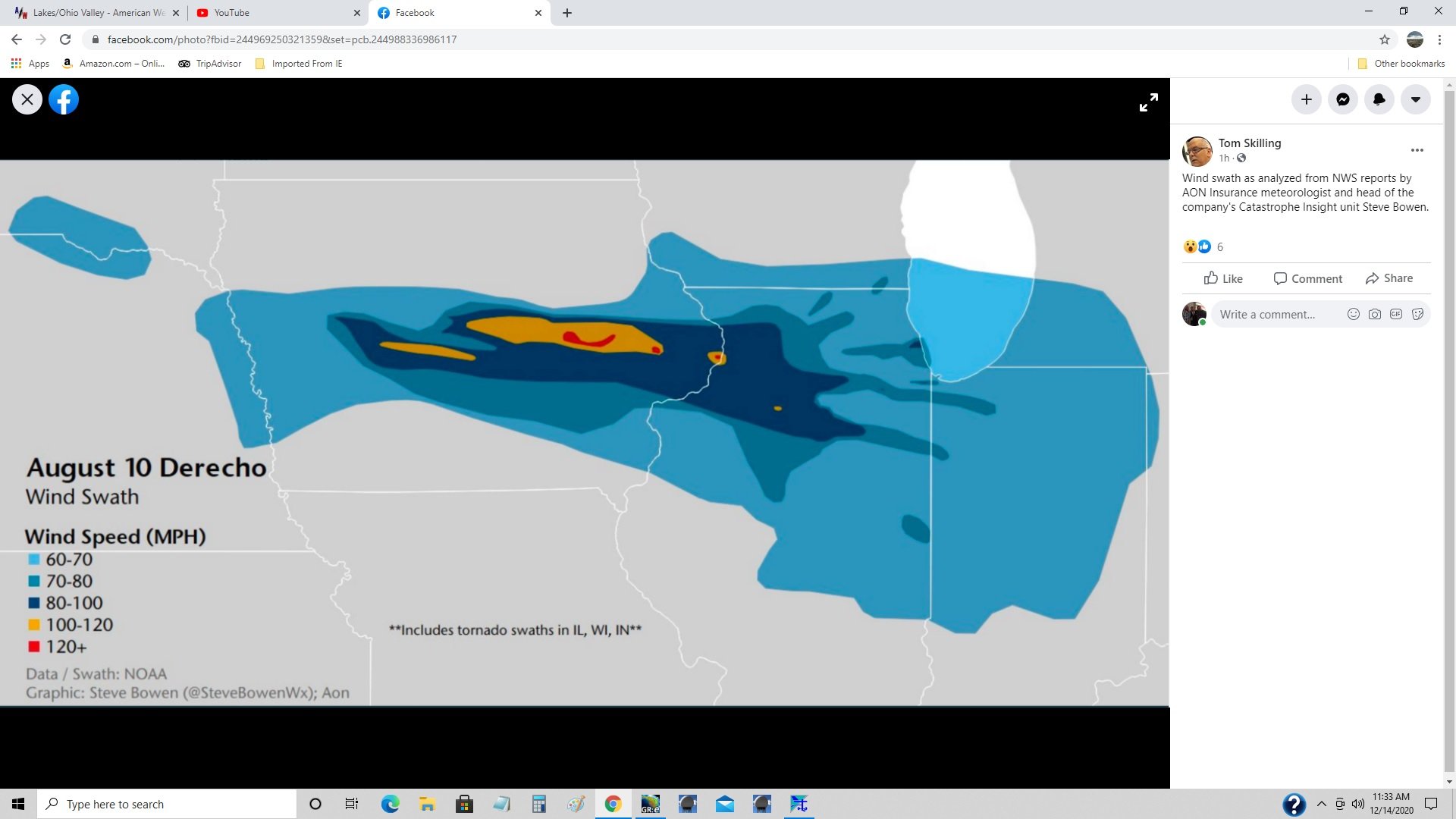Open the GIF picker icon
The height and width of the screenshot is (819, 1456).
(x=1395, y=314)
